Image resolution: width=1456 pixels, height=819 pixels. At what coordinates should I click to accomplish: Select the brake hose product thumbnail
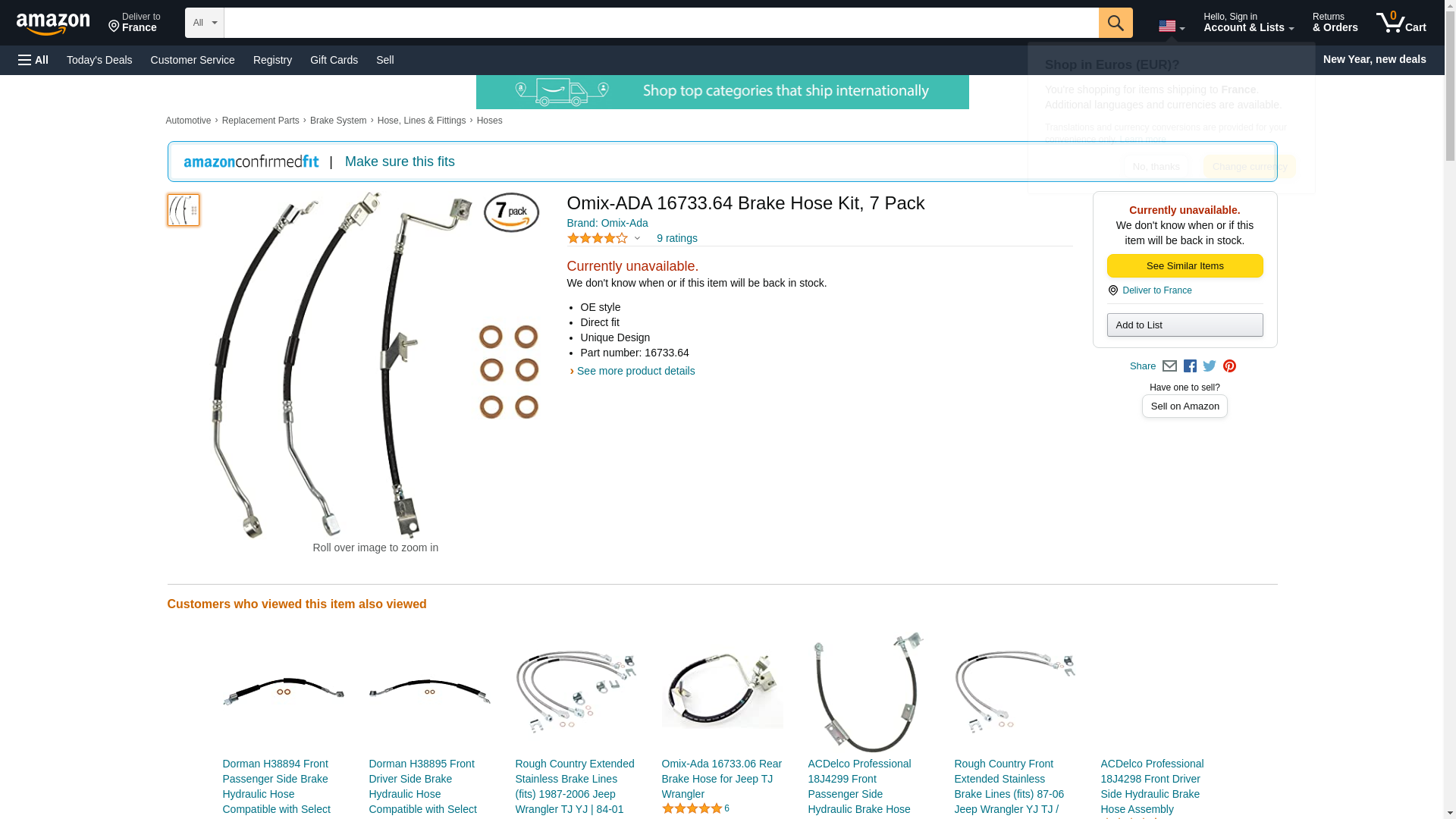(184, 210)
